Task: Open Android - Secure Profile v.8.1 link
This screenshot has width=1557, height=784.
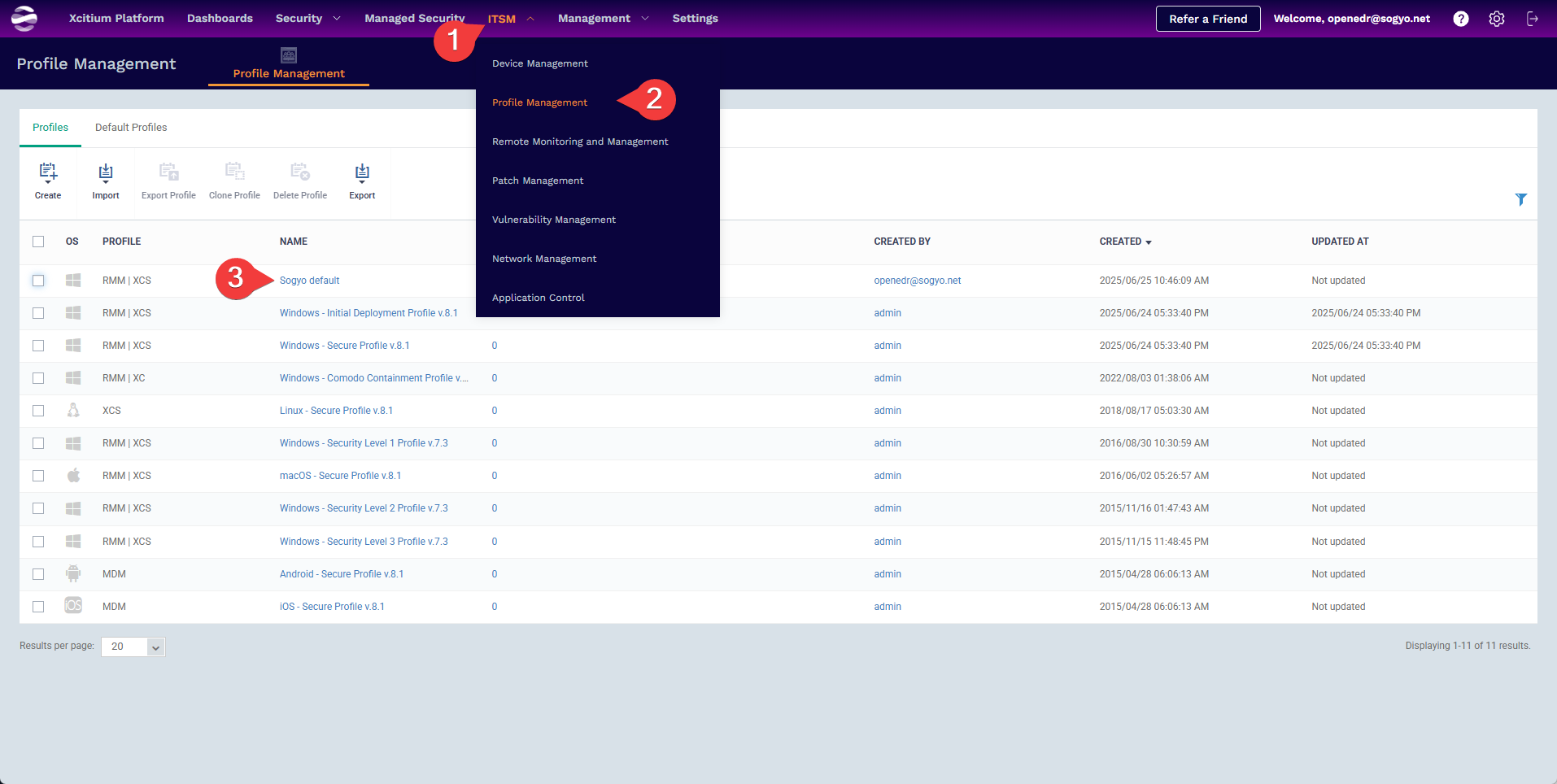Action: pyautogui.click(x=342, y=574)
